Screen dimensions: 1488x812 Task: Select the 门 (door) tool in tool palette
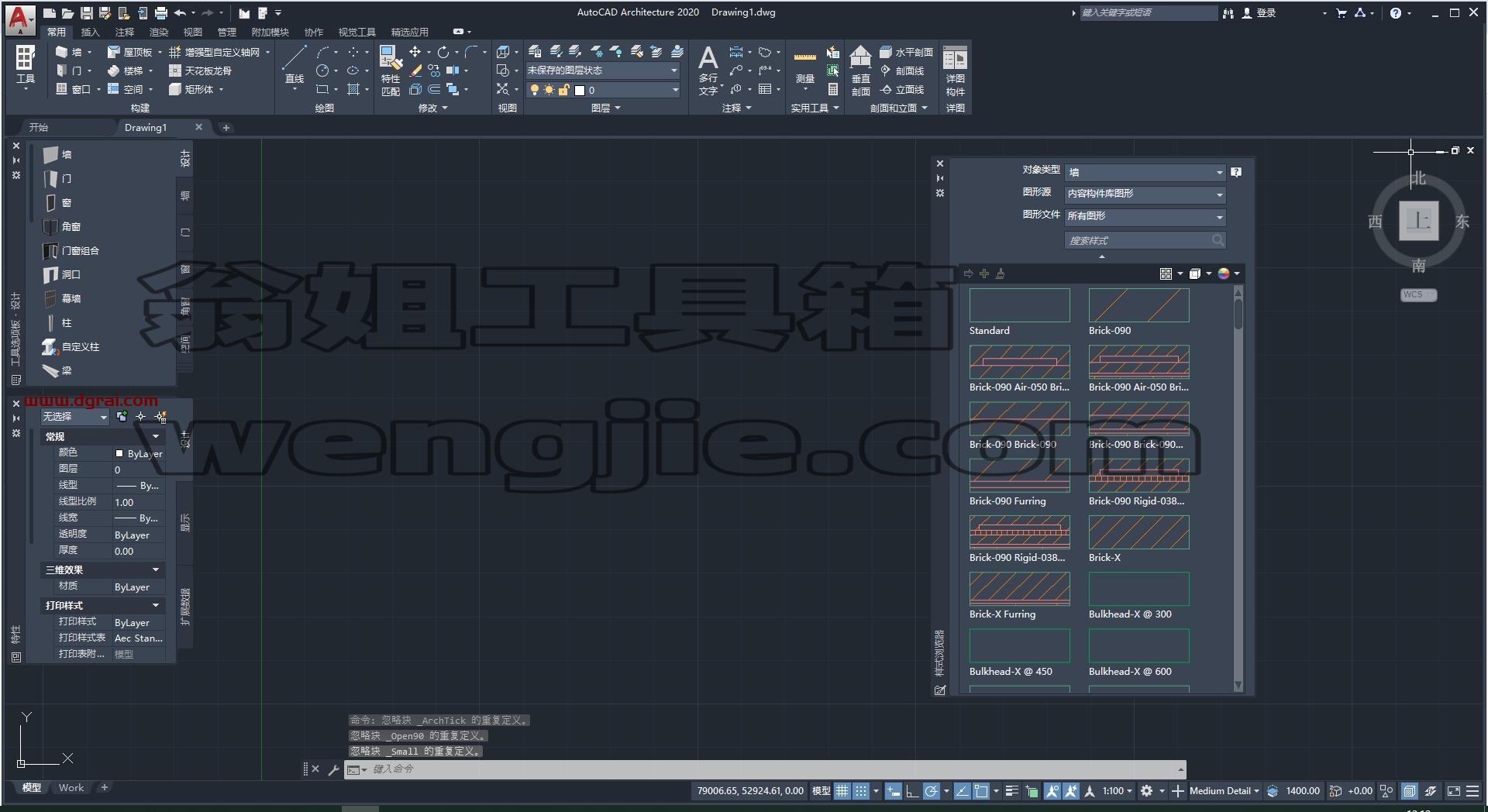[58, 179]
